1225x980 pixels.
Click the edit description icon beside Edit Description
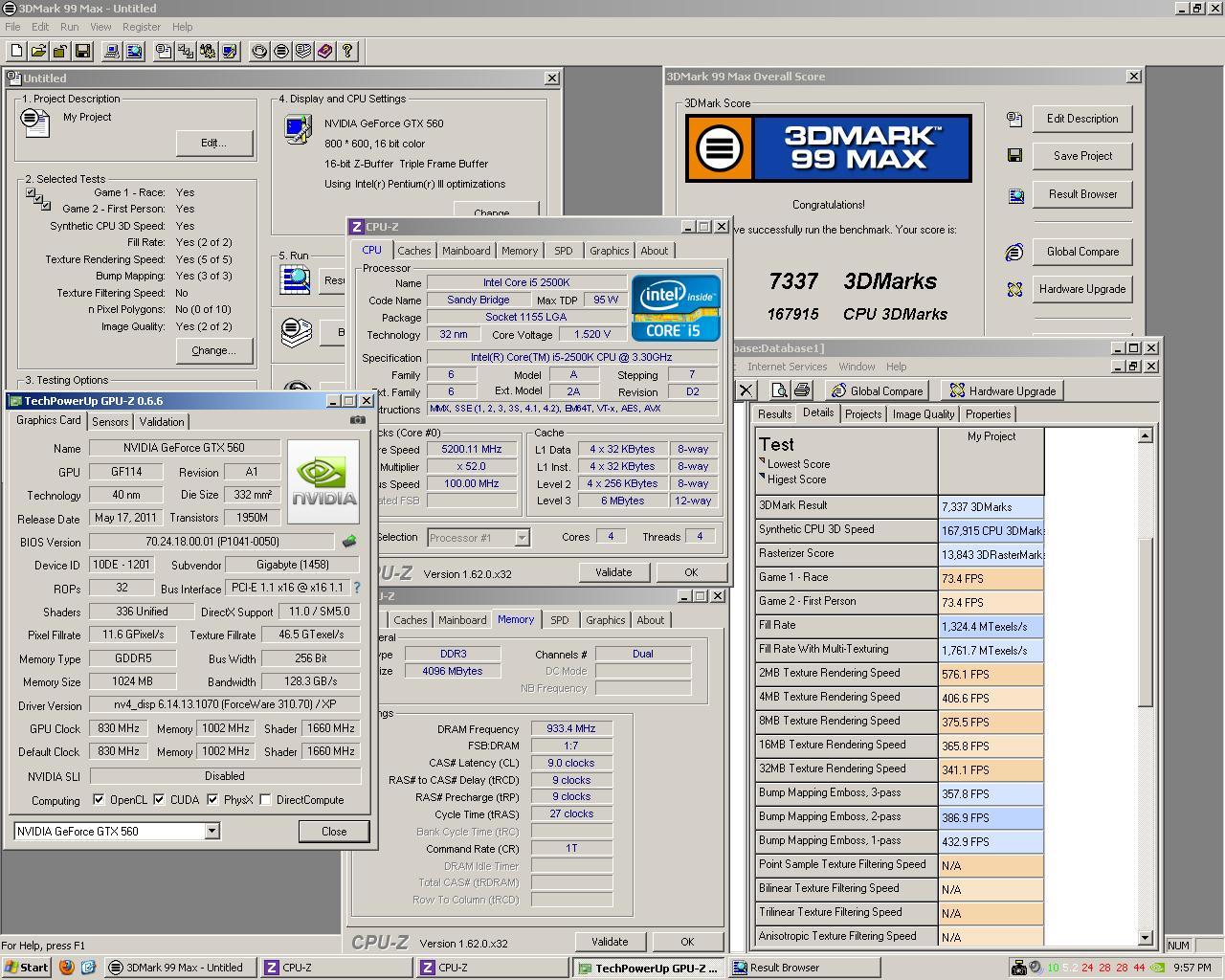1014,119
